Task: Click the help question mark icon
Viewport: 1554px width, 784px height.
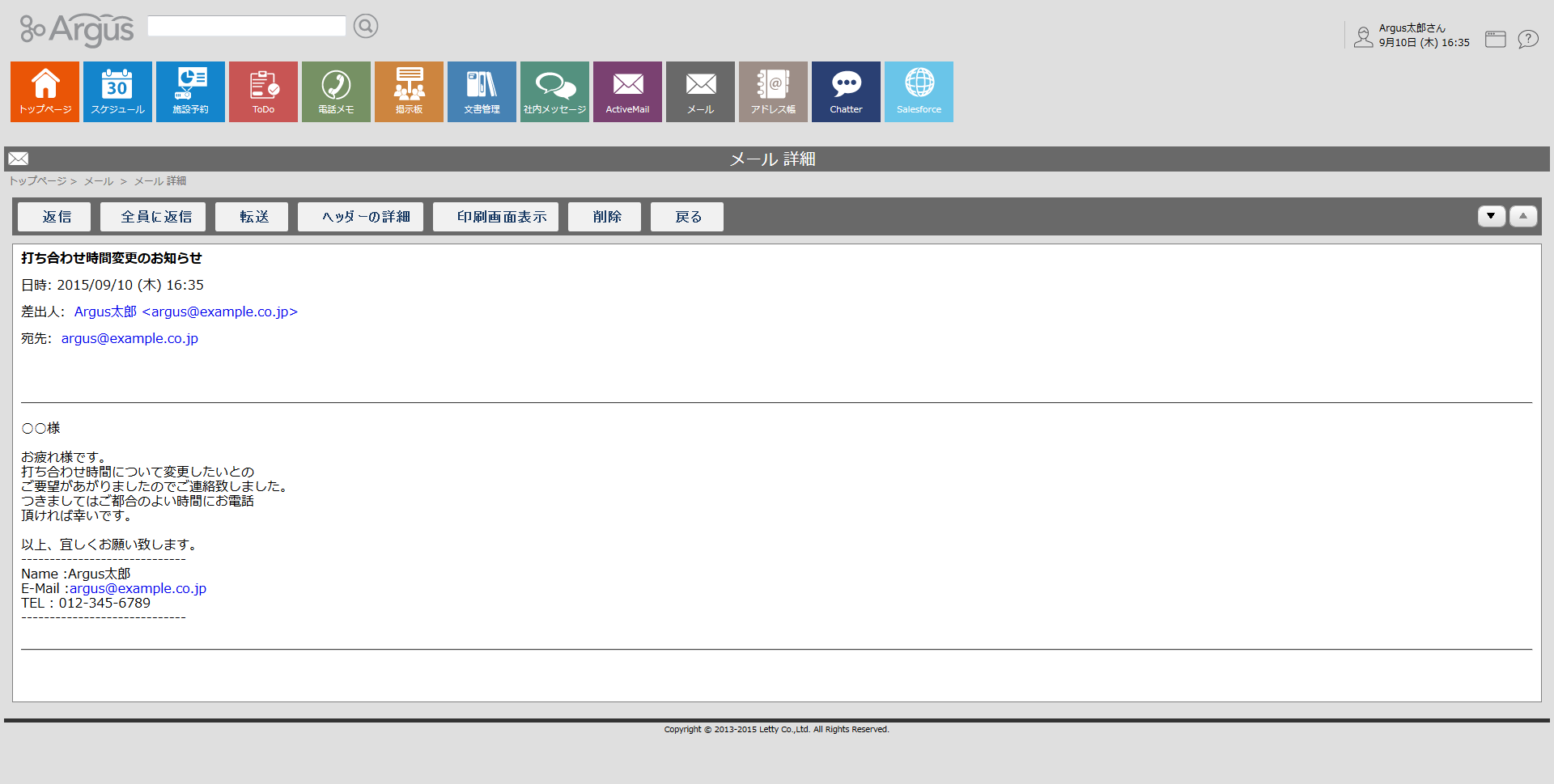Action: [x=1527, y=39]
